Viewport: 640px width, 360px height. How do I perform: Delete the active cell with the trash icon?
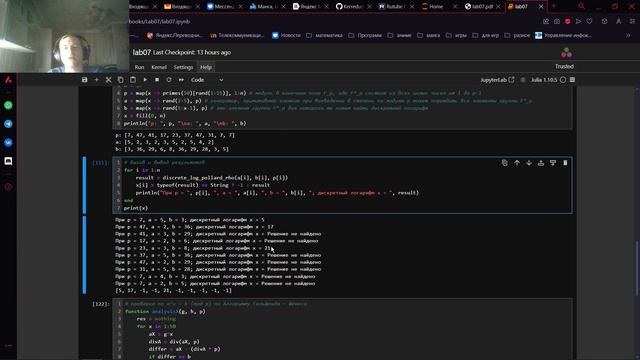(x=565, y=163)
